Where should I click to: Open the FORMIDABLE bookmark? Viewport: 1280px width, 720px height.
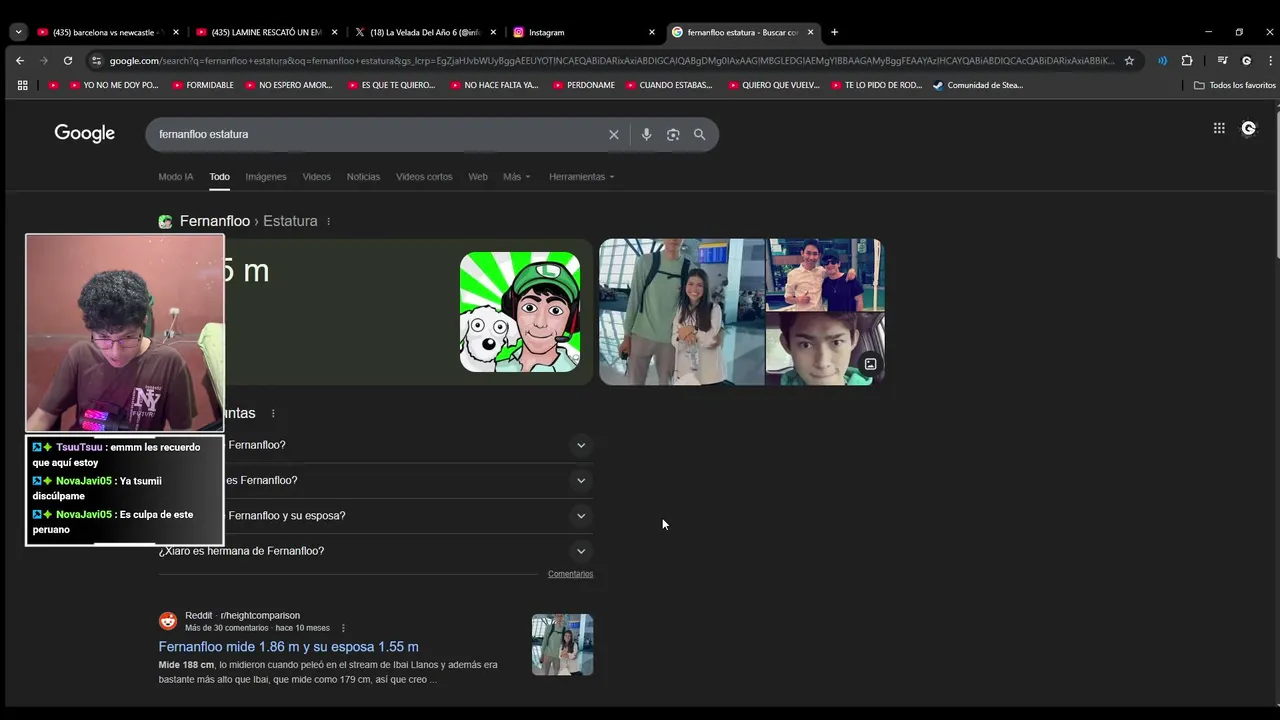click(x=203, y=85)
